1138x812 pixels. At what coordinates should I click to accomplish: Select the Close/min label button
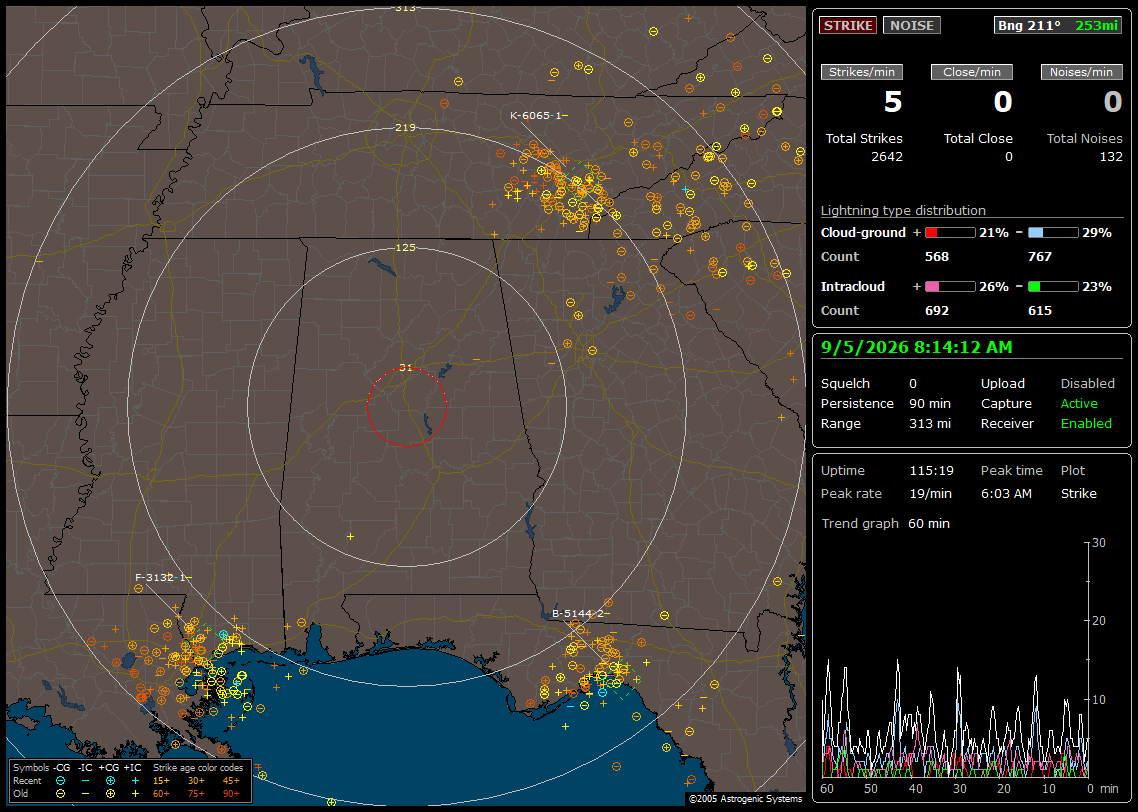point(972,72)
